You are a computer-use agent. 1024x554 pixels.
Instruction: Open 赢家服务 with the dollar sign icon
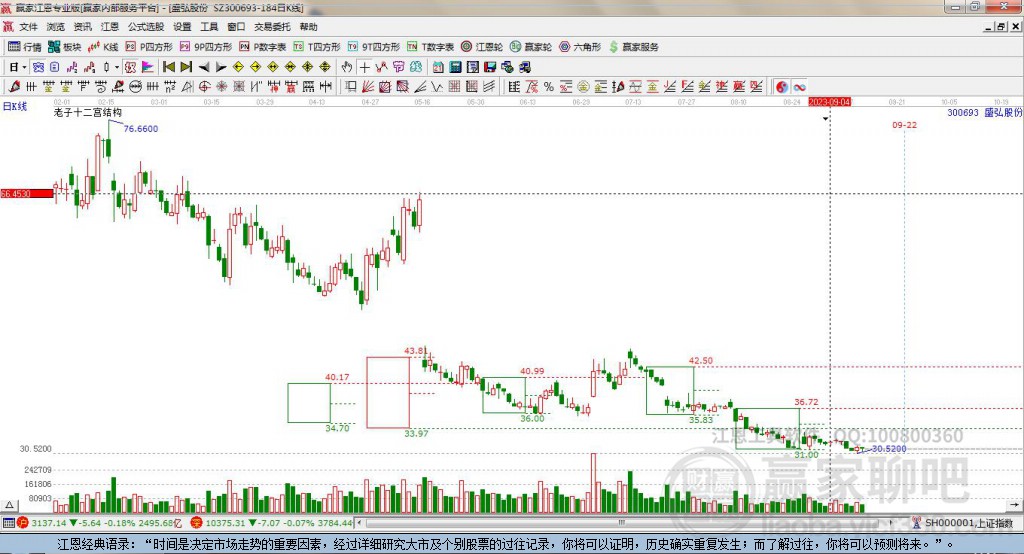point(633,47)
